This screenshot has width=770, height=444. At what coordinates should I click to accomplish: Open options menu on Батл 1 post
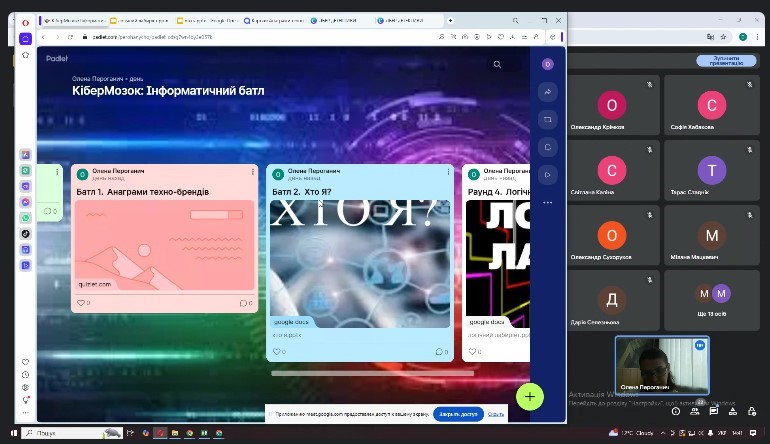click(252, 173)
